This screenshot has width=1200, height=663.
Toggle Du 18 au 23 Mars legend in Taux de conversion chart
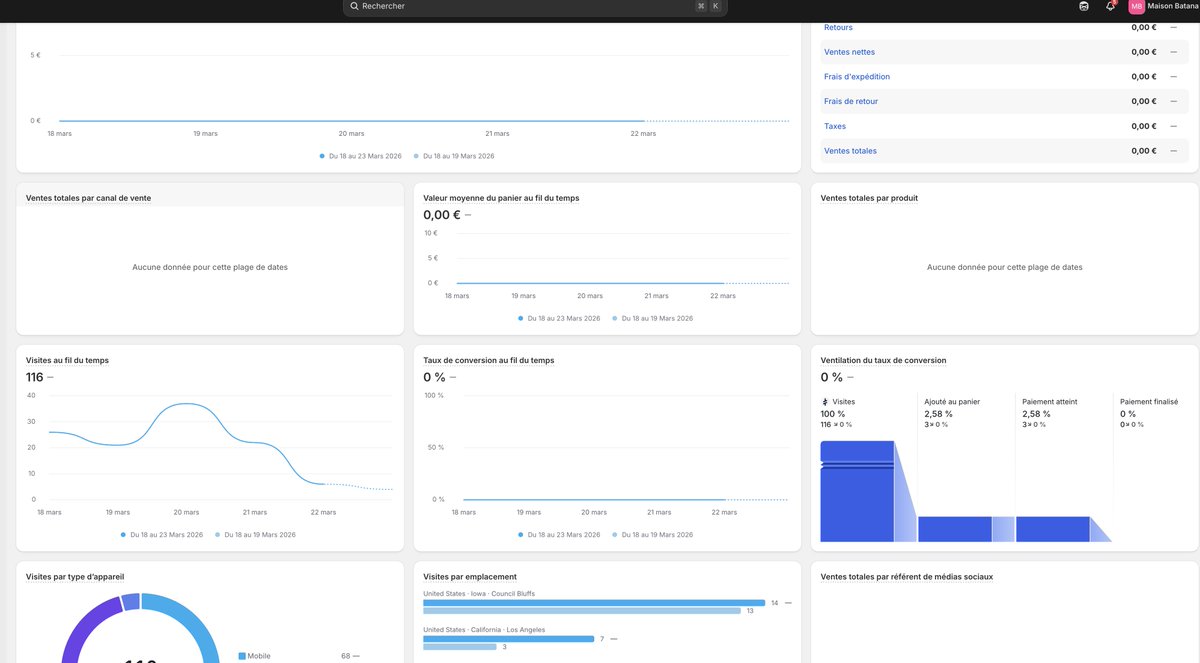click(559, 535)
